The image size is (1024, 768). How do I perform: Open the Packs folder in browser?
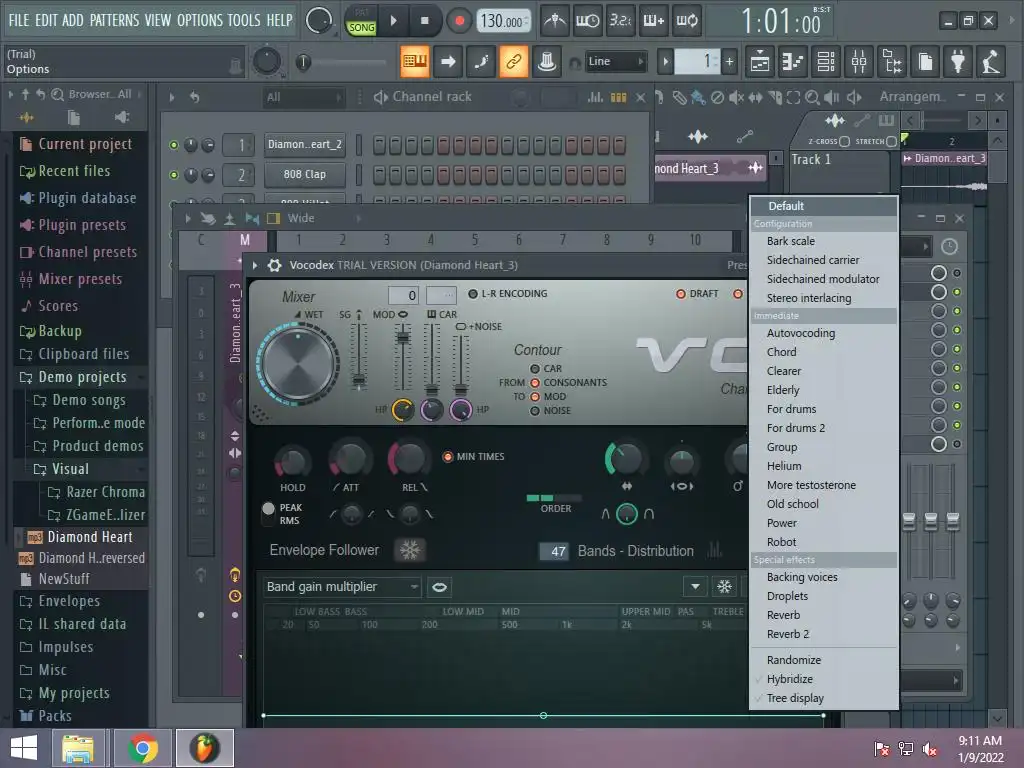point(55,716)
